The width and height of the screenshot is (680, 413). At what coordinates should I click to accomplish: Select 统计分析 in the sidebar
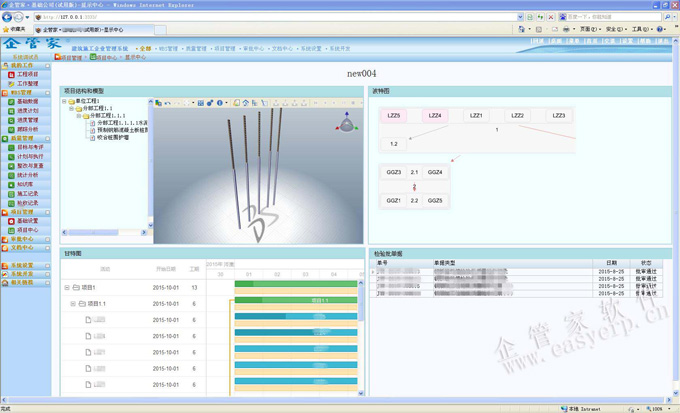pos(28,175)
